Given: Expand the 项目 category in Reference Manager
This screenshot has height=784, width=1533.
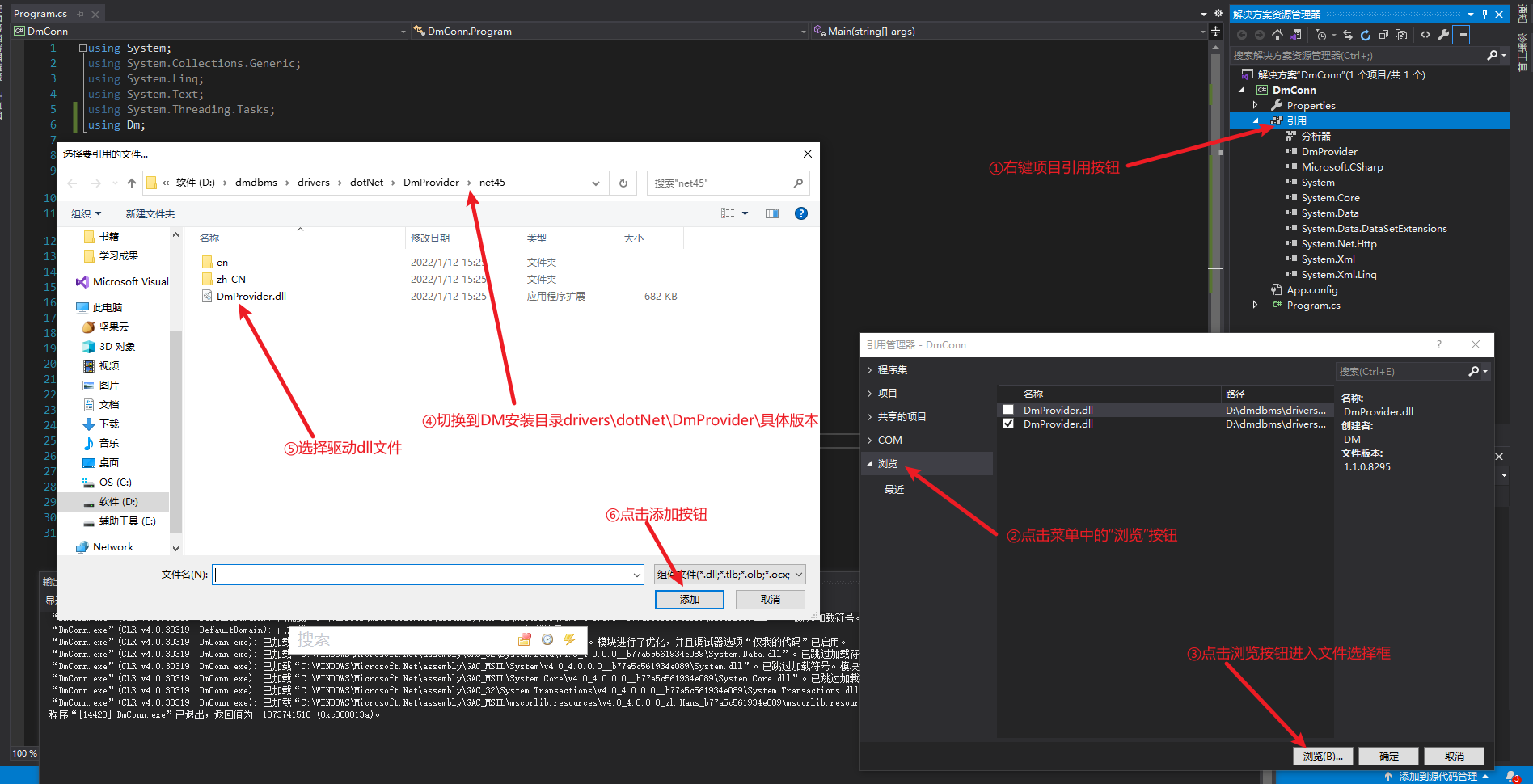Looking at the screenshot, I should click(x=870, y=394).
